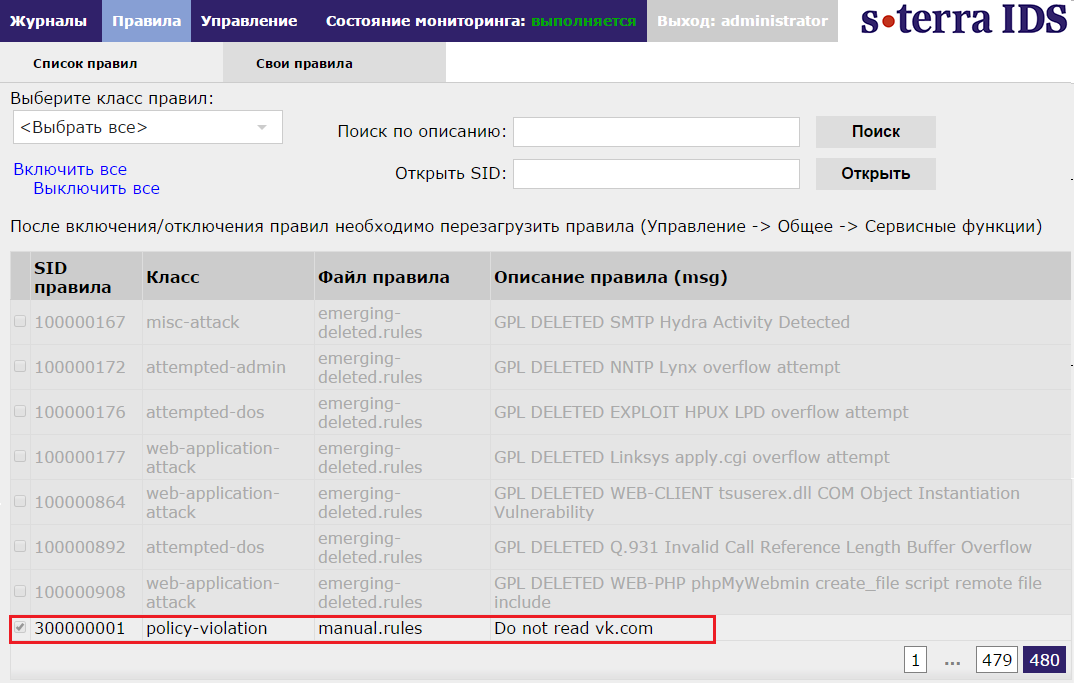Select the Правила menu item
1074x683 pixels.
coord(147,21)
